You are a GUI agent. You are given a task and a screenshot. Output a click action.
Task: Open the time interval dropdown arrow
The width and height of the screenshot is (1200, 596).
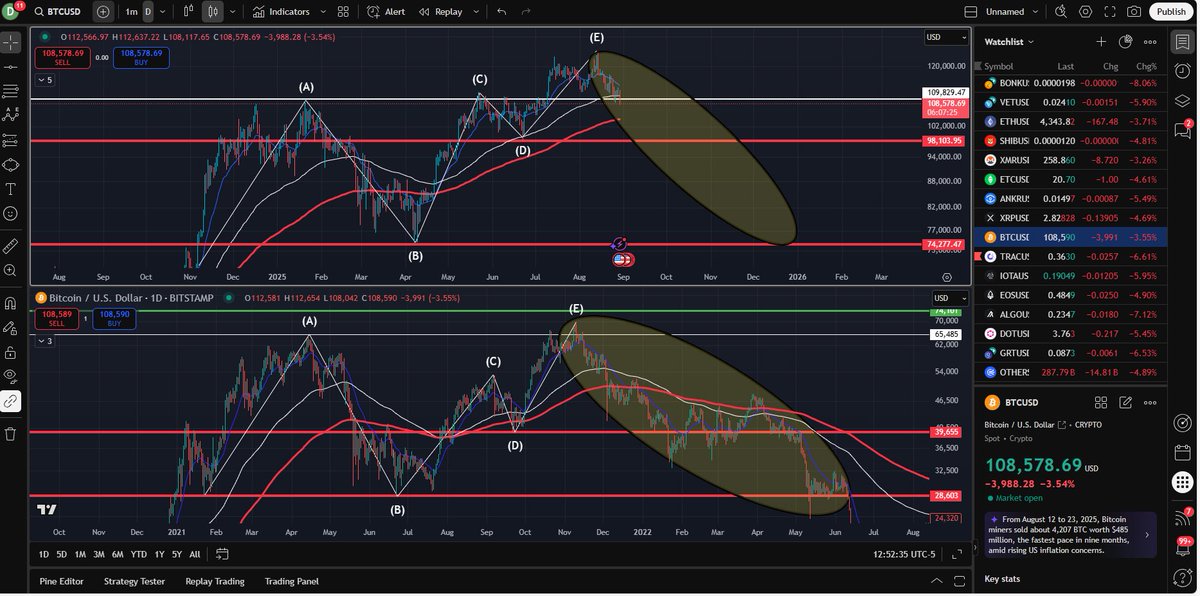pyautogui.click(x=165, y=12)
